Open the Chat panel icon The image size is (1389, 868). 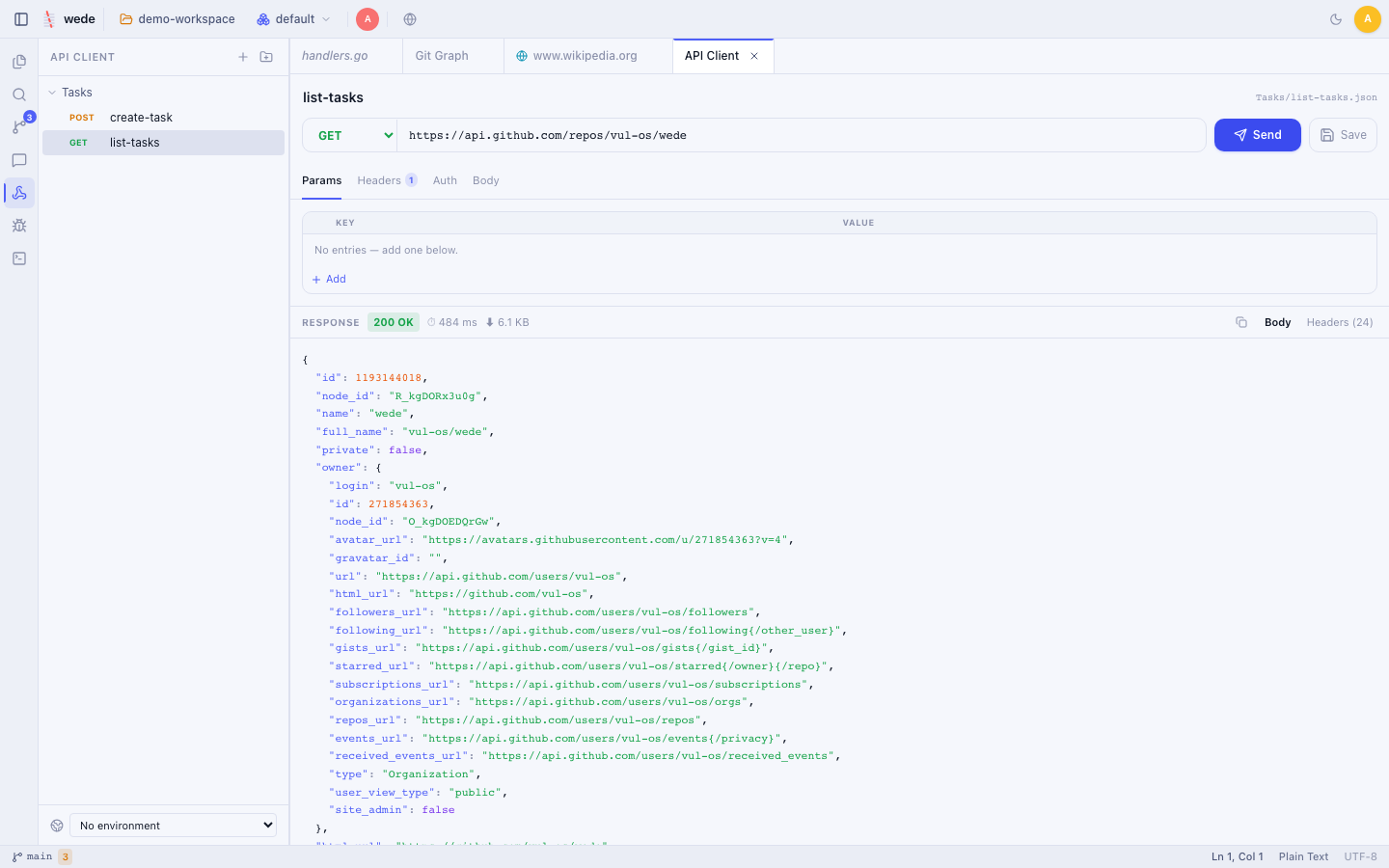click(x=19, y=160)
